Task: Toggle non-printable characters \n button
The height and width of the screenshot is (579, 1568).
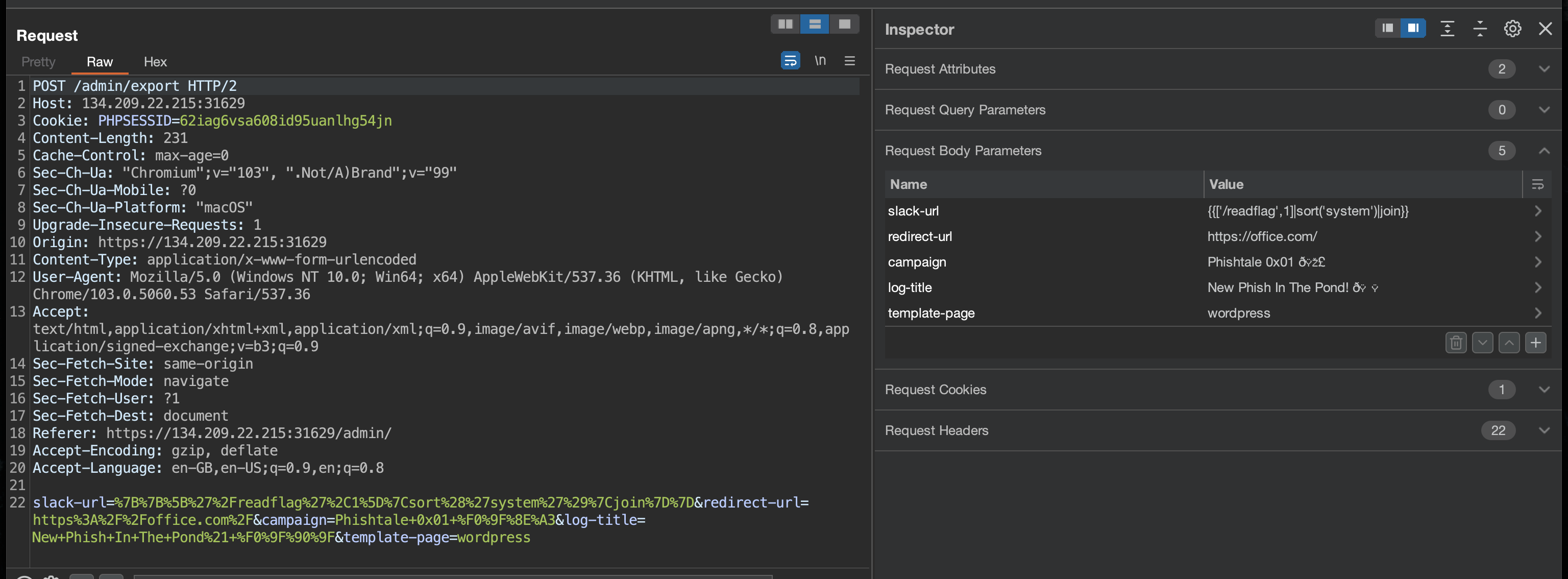Action: tap(820, 61)
